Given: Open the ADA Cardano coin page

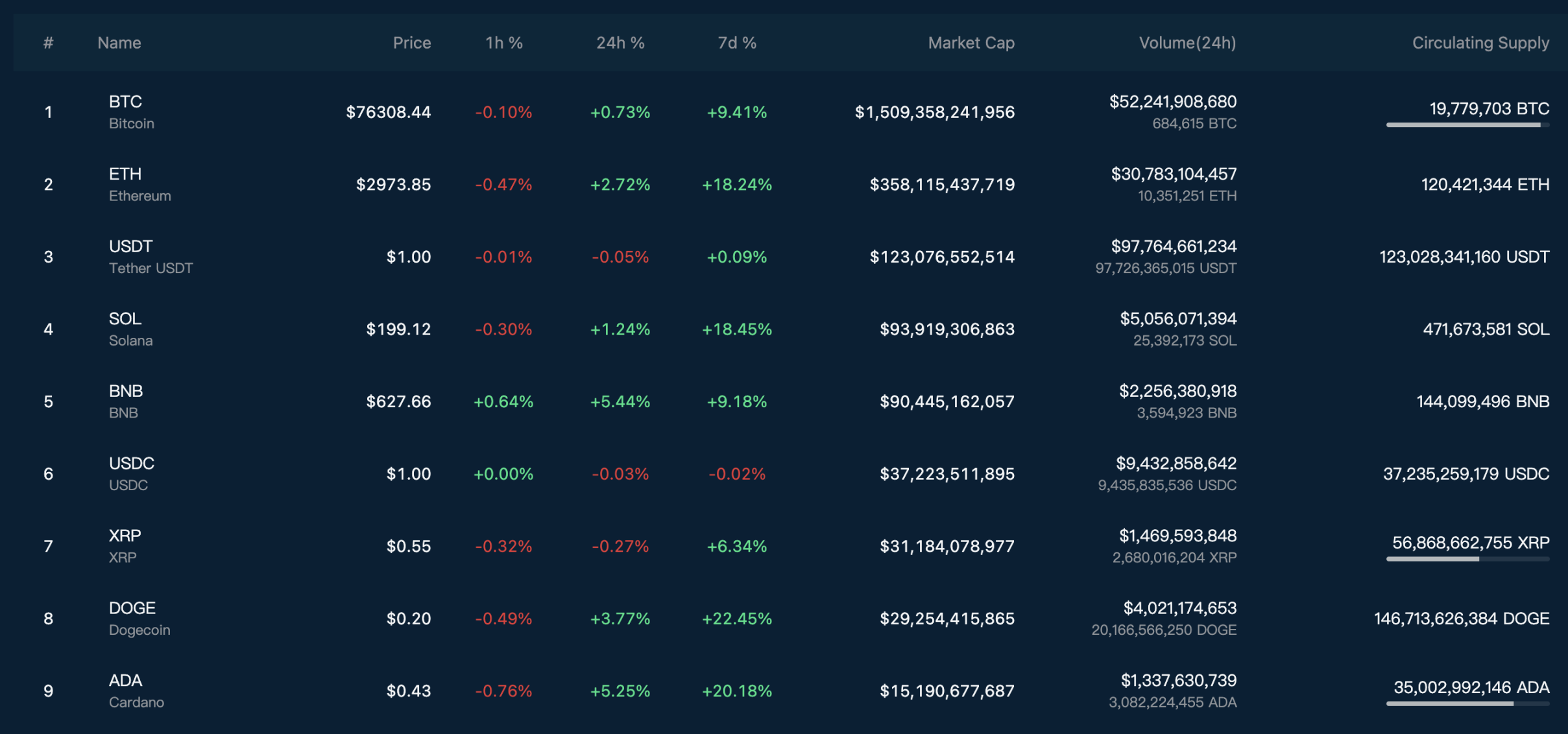Looking at the screenshot, I should point(136,691).
